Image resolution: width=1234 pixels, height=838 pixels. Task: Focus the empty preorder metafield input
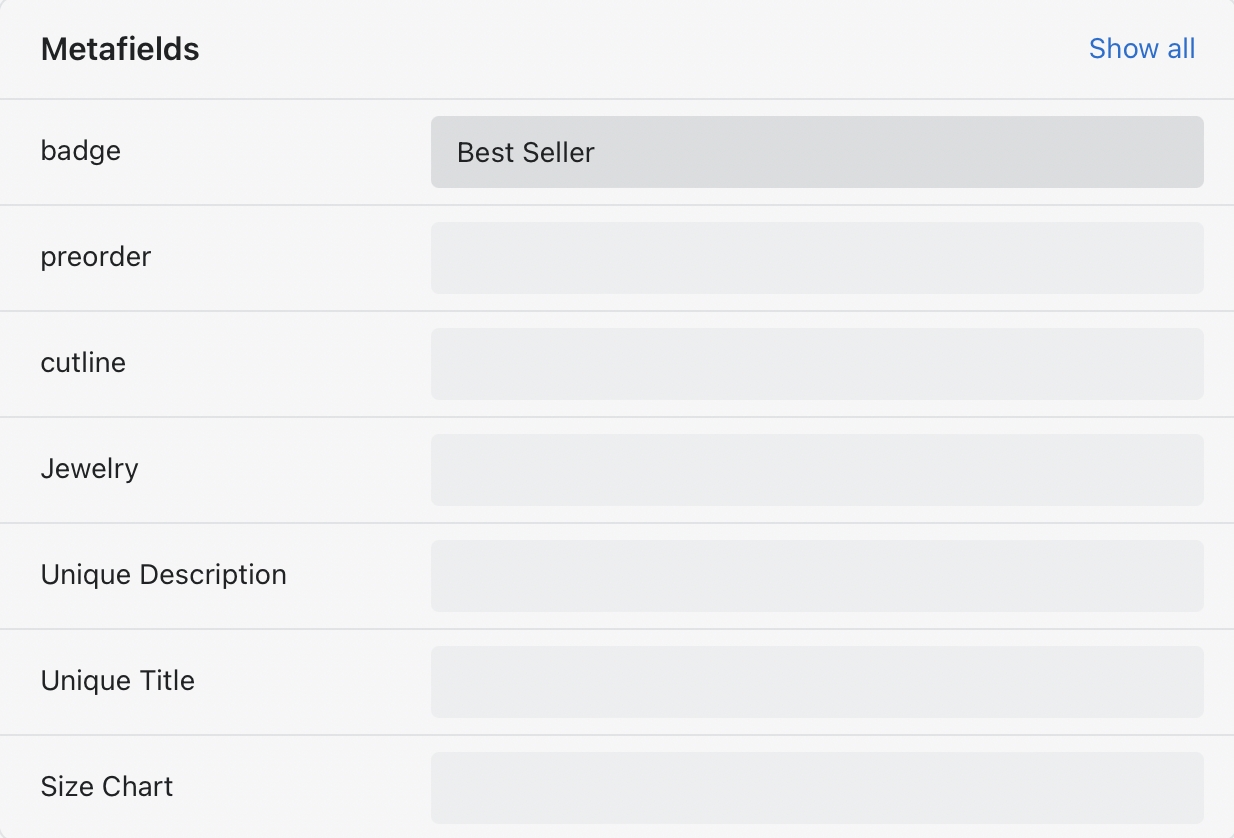[x=816, y=258]
